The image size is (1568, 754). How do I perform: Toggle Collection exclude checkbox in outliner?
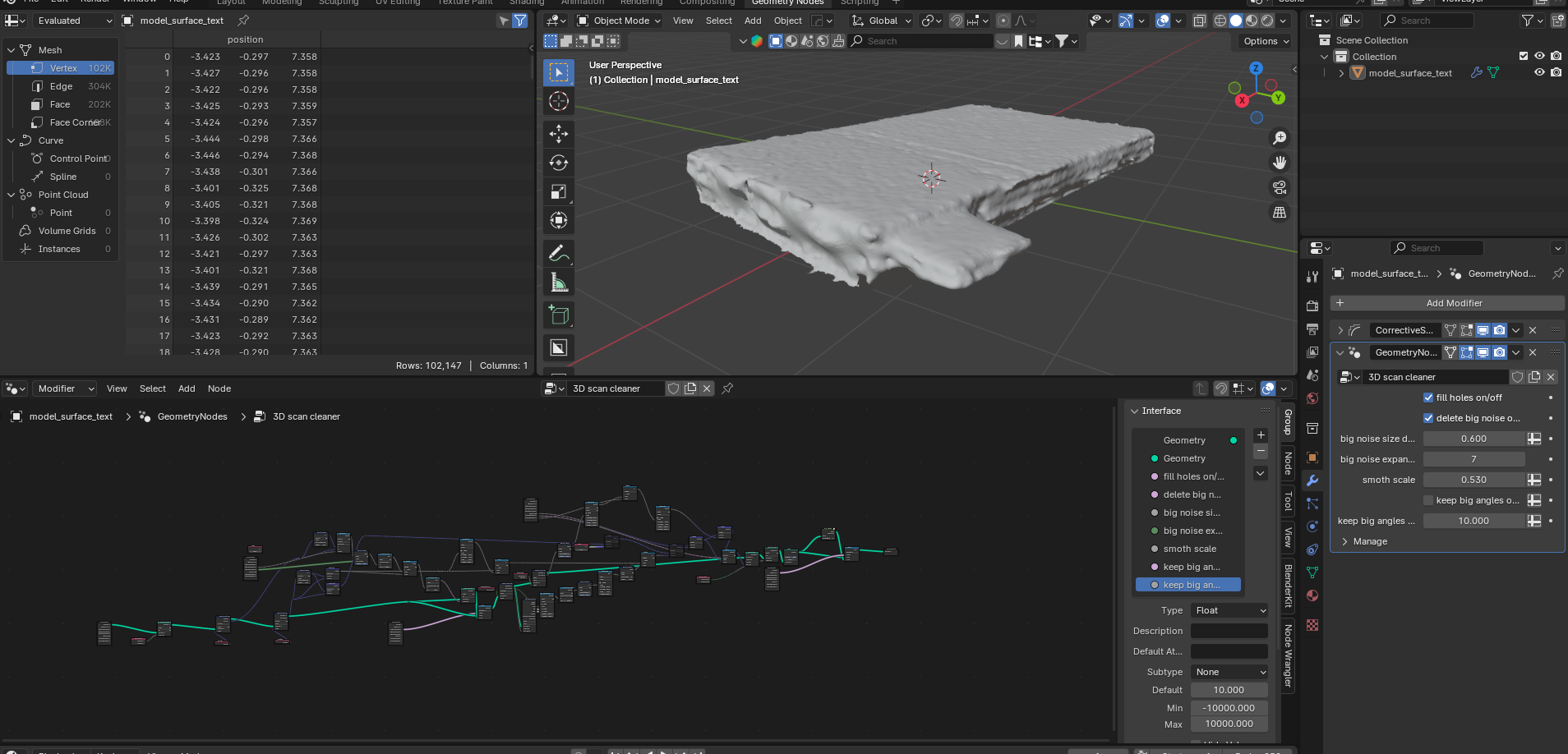(1524, 56)
